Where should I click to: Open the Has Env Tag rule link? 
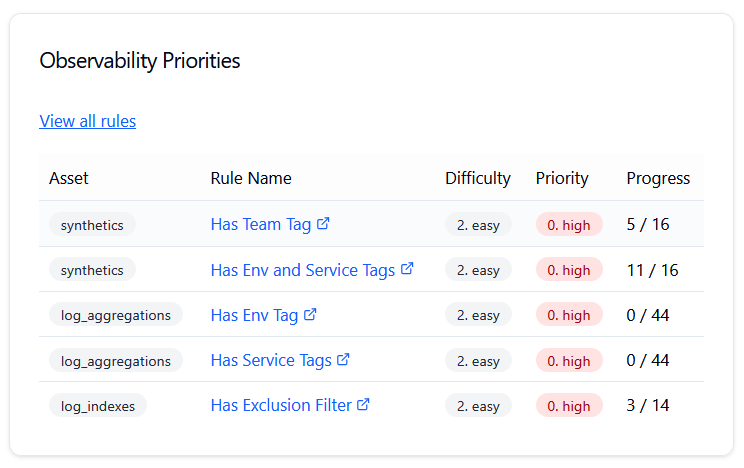click(254, 315)
